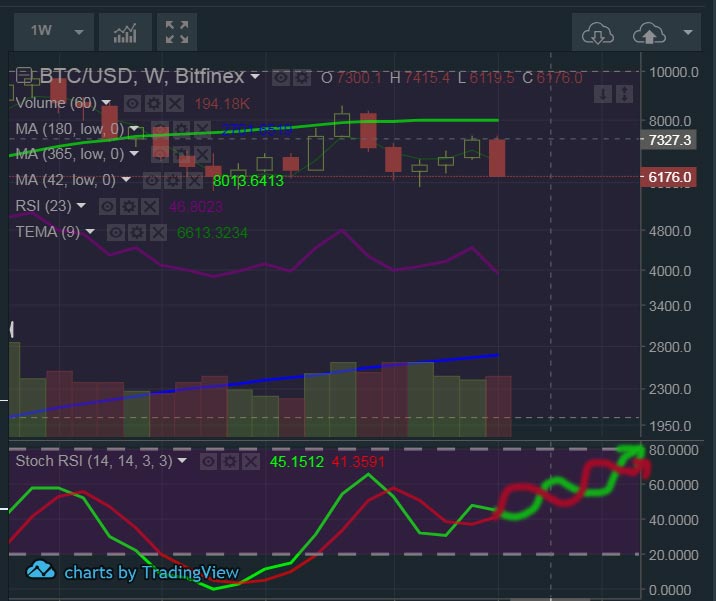Expand arrow next to MA (42, low, 0)
The width and height of the screenshot is (716, 601).
[126, 179]
